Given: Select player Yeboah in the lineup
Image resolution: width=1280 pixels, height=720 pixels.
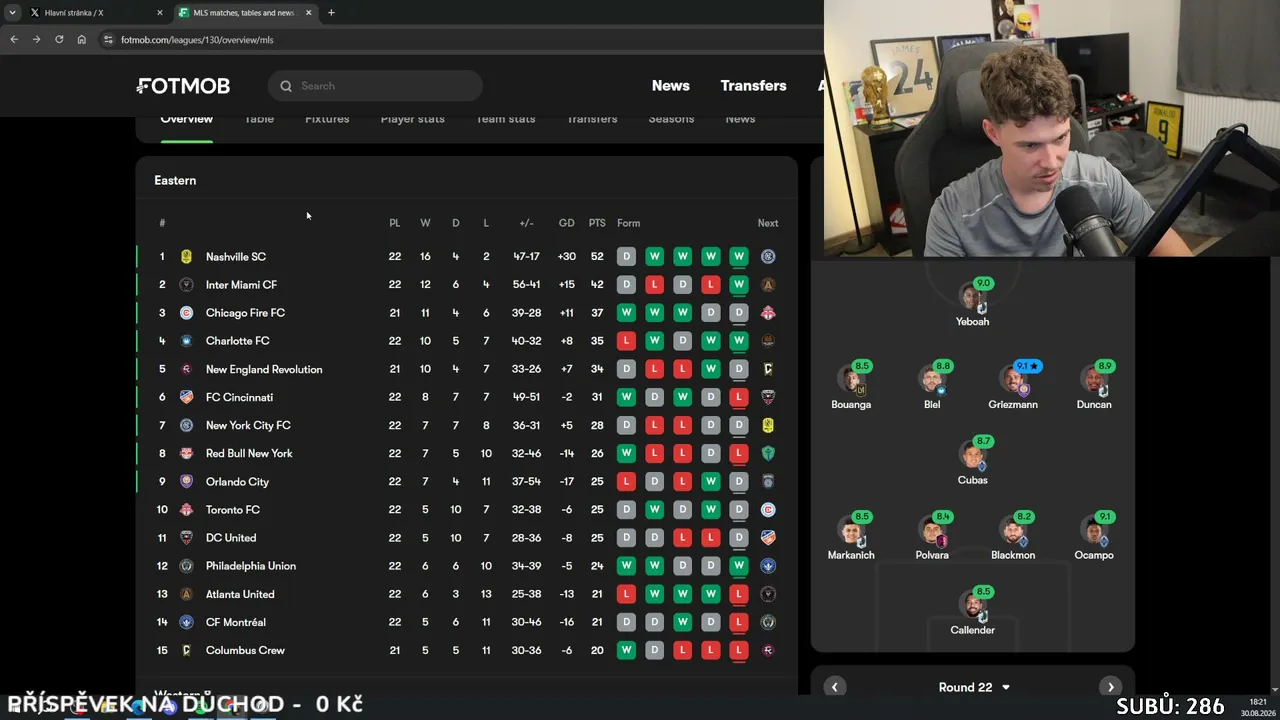Looking at the screenshot, I should tap(972, 303).
